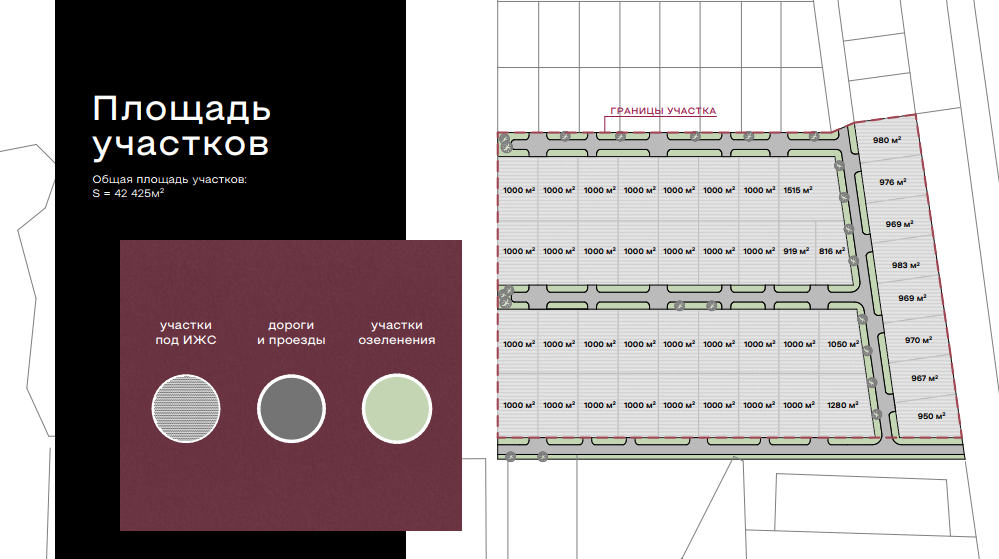Select the 1050 м² plot

(843, 344)
